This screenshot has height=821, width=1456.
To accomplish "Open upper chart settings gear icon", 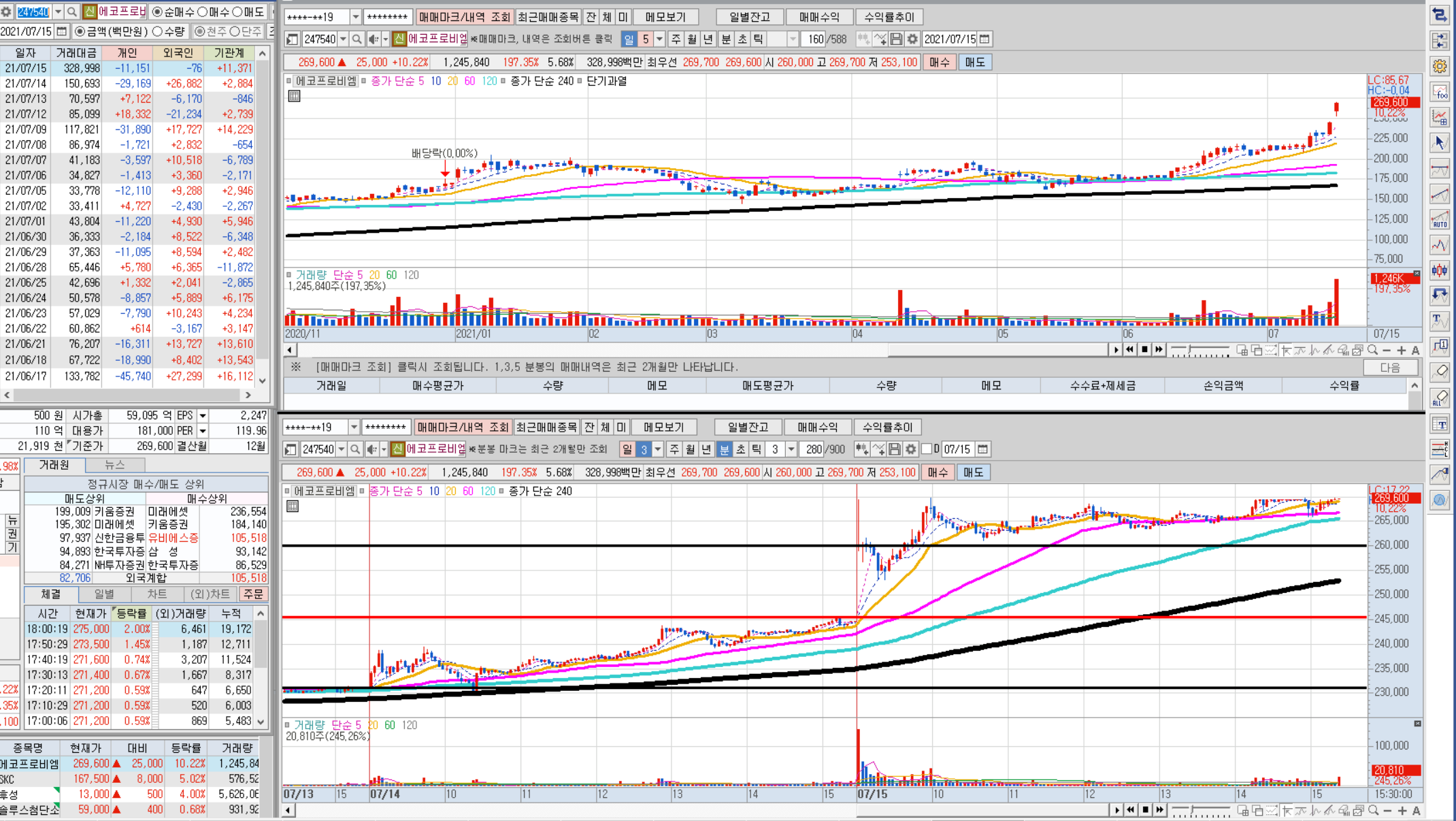I will click(x=912, y=39).
